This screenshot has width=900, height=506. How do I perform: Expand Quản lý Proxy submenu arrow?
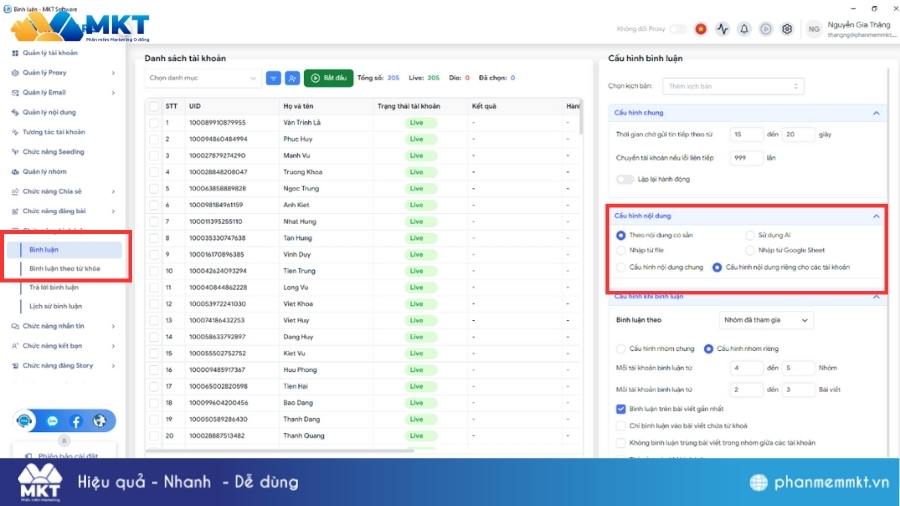[113, 73]
